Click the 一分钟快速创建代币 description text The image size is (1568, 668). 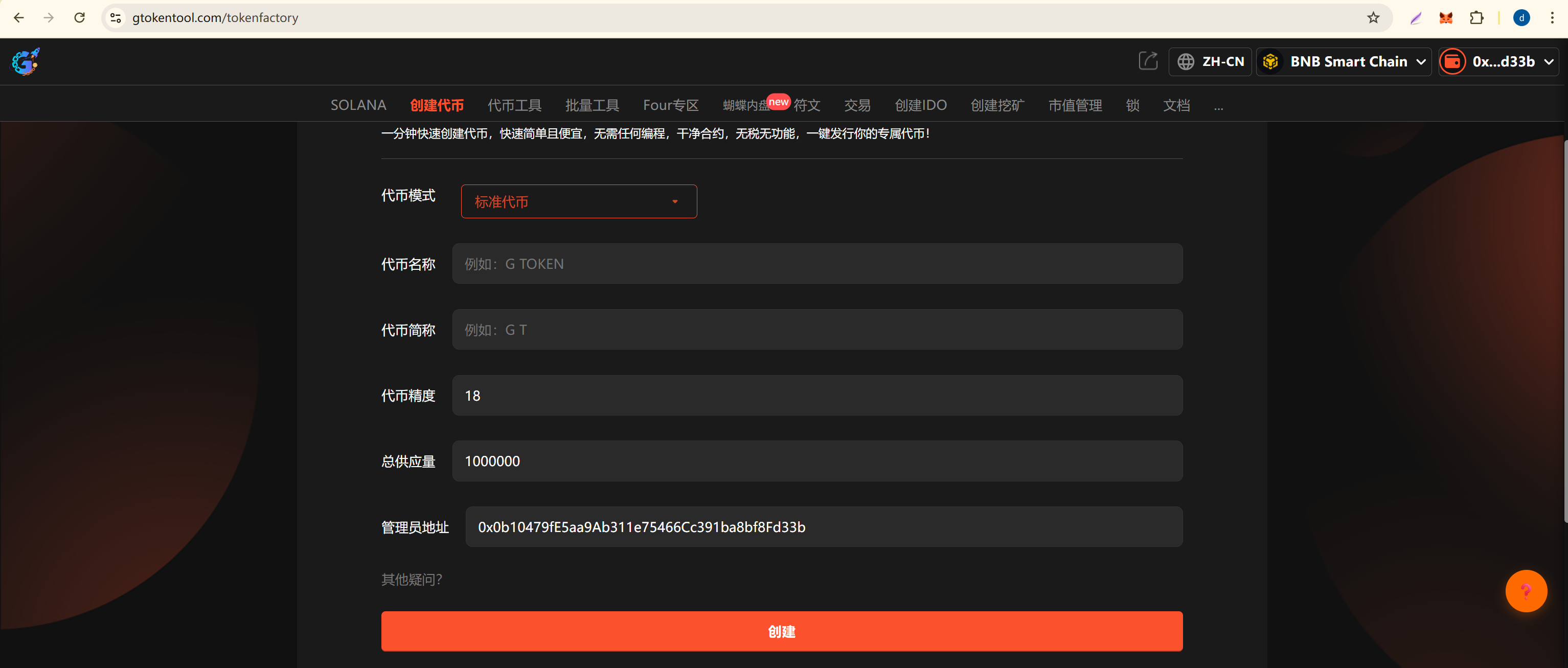pyautogui.click(x=655, y=133)
